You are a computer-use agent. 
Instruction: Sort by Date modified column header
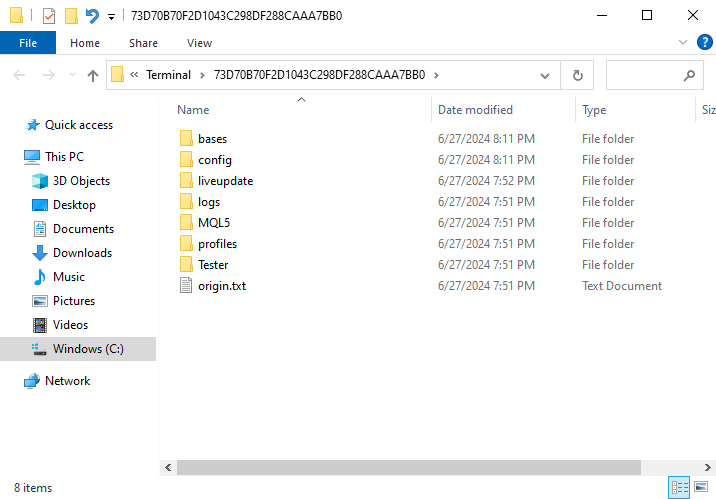[475, 110]
